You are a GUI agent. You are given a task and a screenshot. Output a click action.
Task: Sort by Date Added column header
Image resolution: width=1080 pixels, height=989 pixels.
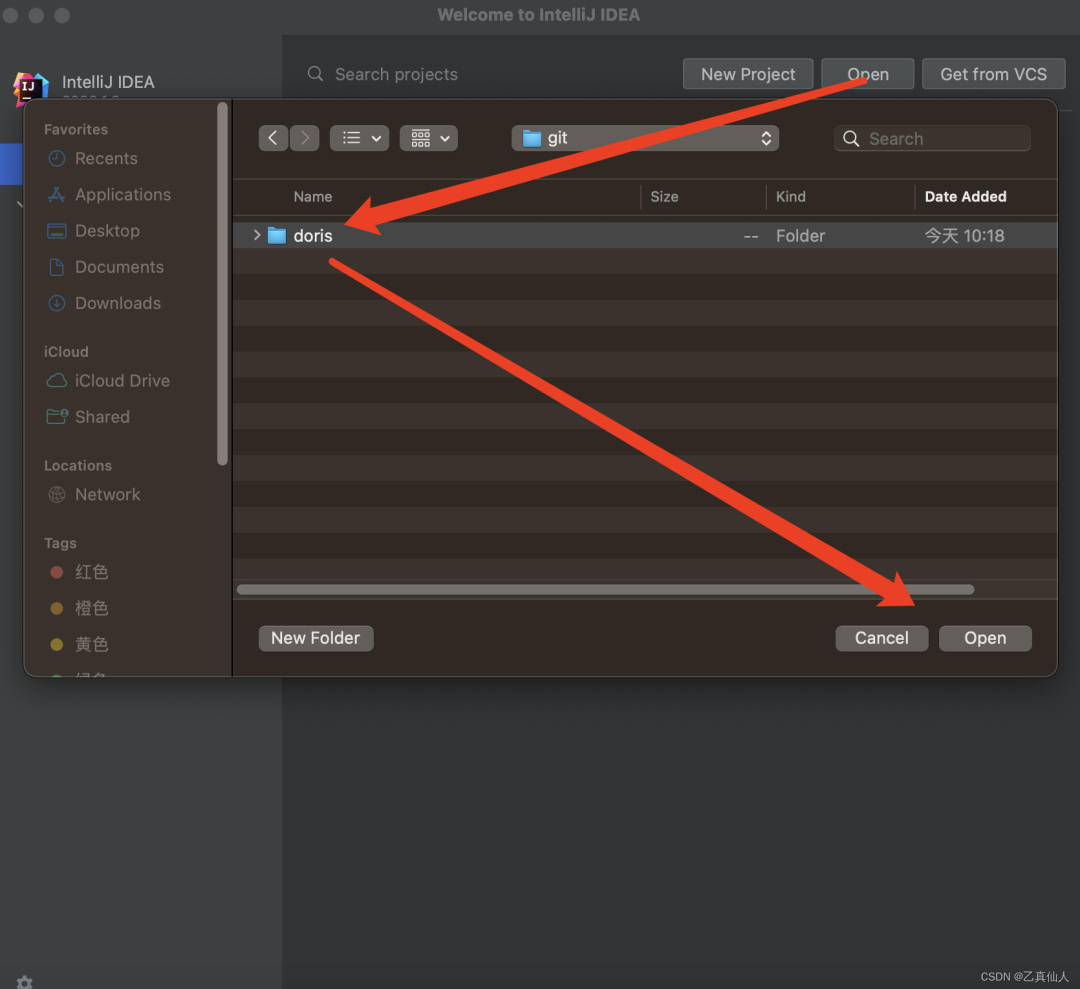click(965, 197)
